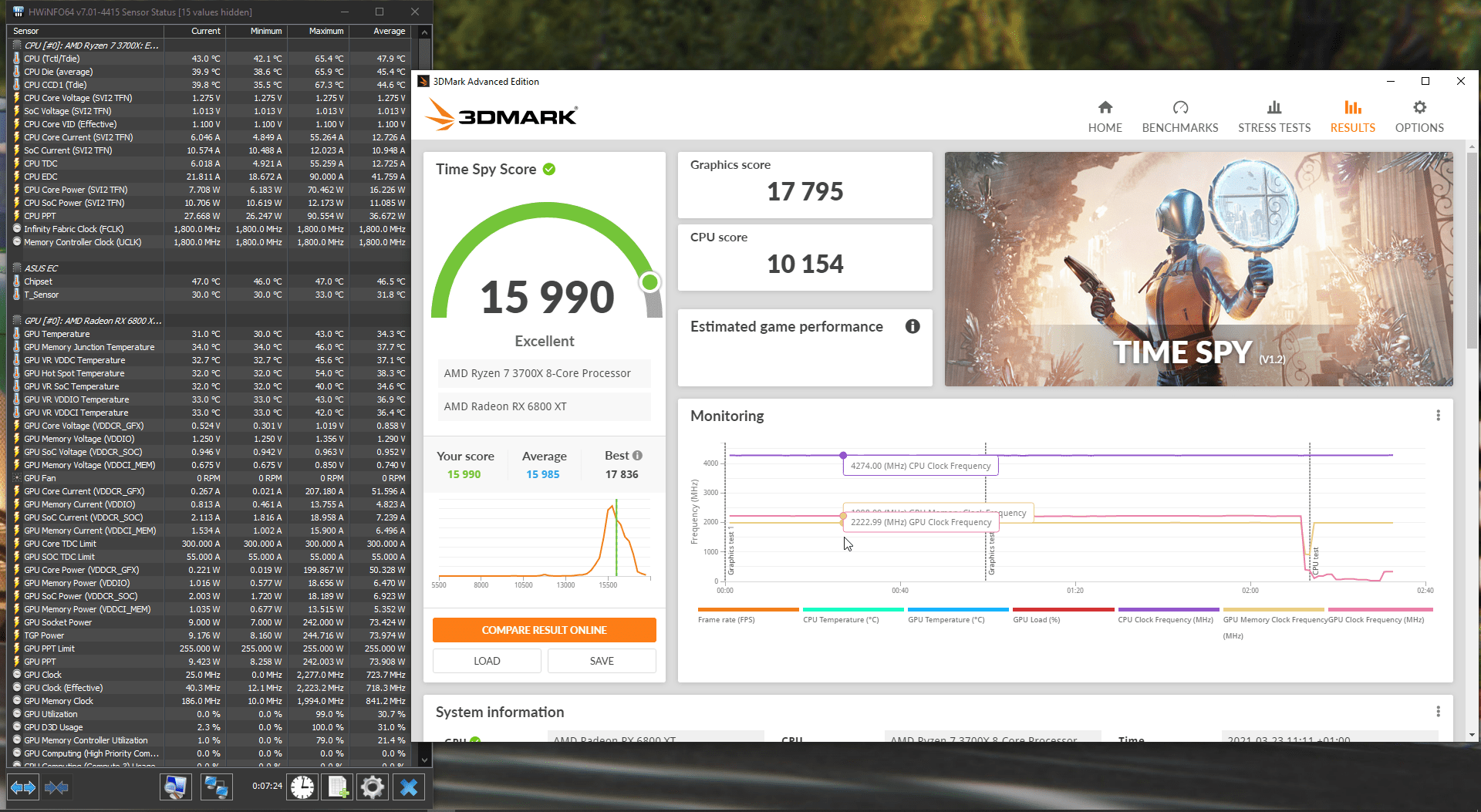
Task: Reset the HWiNFO clock timer icon
Action: pos(302,787)
